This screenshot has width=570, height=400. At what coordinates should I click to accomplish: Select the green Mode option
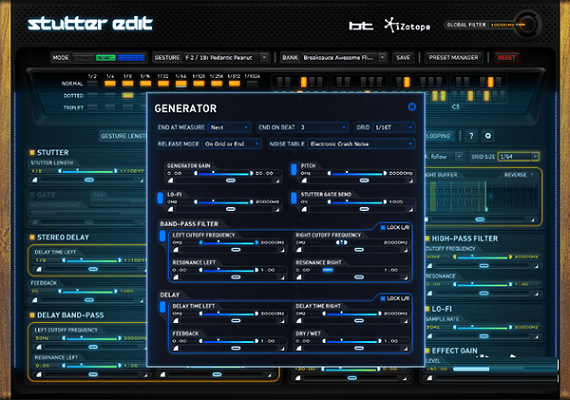pos(105,58)
